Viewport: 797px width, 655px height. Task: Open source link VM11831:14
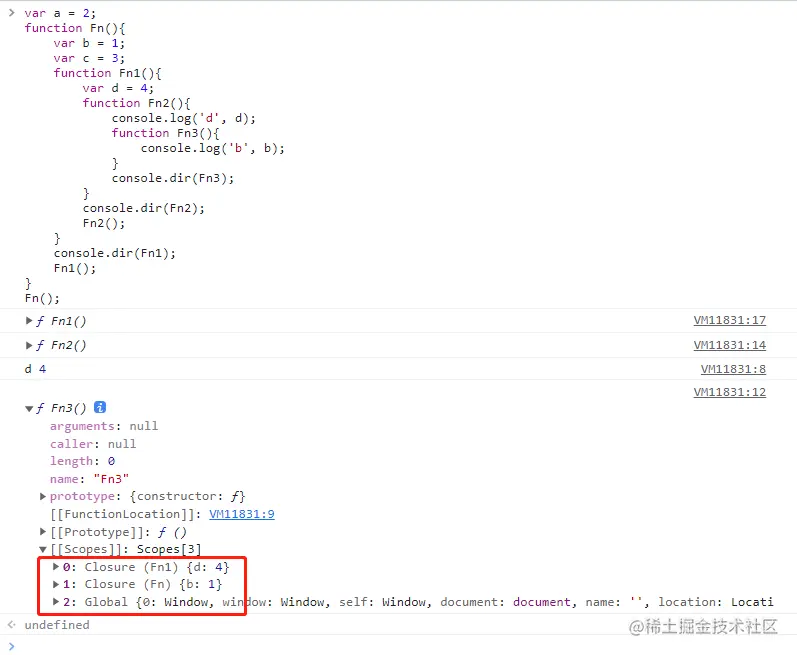[x=729, y=345]
